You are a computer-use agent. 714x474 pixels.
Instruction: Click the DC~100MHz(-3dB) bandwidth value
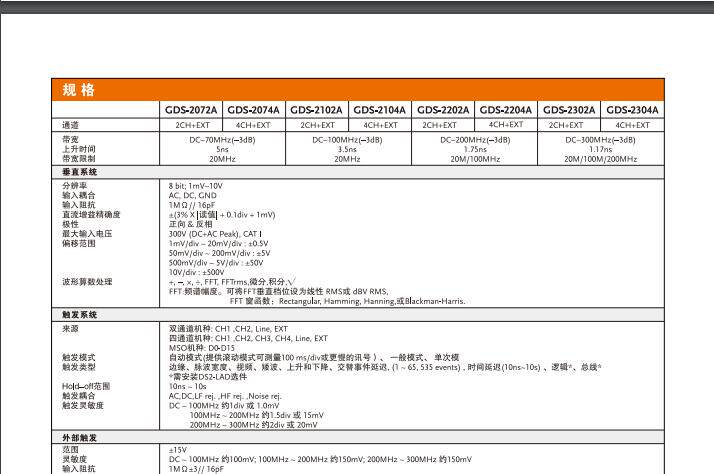[x=347, y=140]
